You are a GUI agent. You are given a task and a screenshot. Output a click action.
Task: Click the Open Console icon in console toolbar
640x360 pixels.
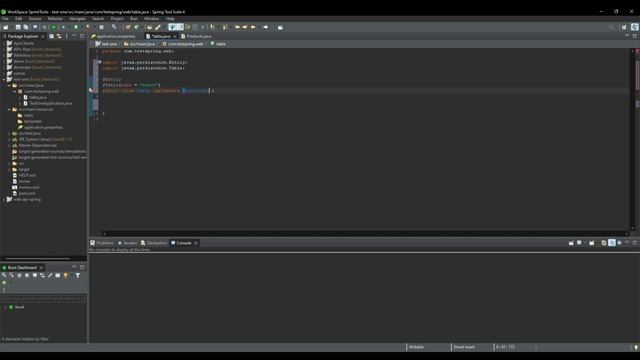click(592, 243)
